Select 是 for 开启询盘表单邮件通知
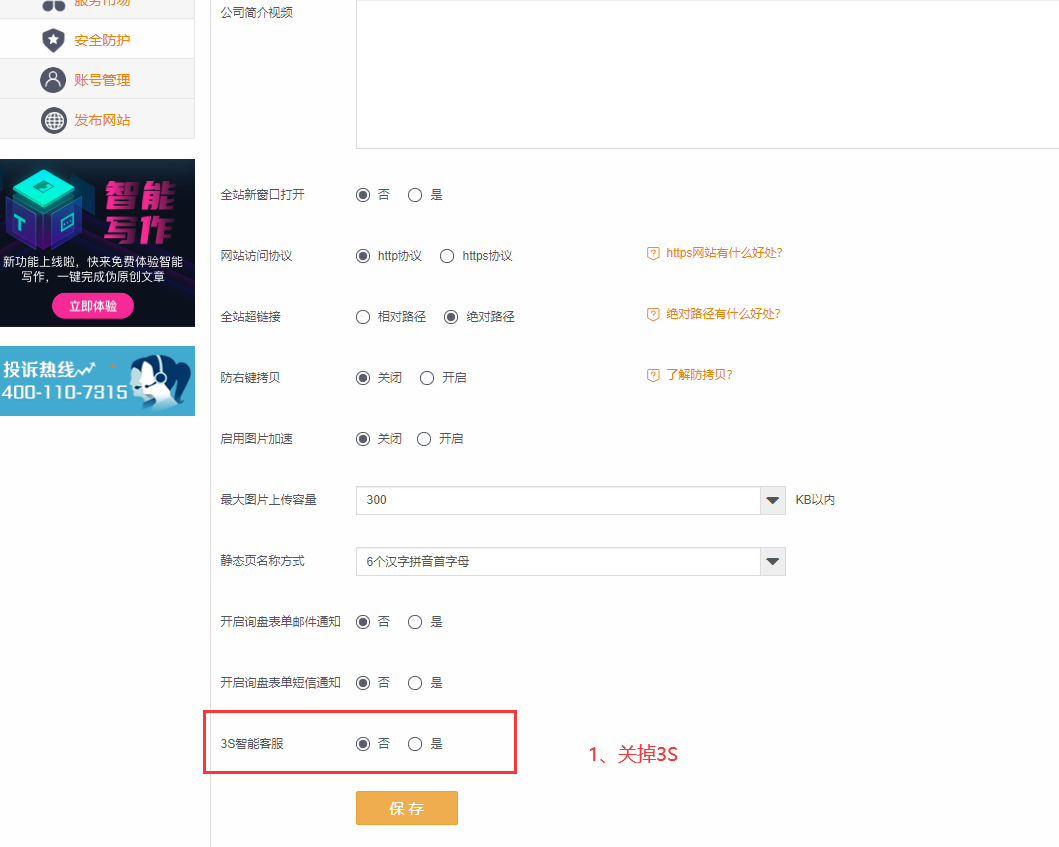This screenshot has width=1059, height=847. click(x=415, y=622)
